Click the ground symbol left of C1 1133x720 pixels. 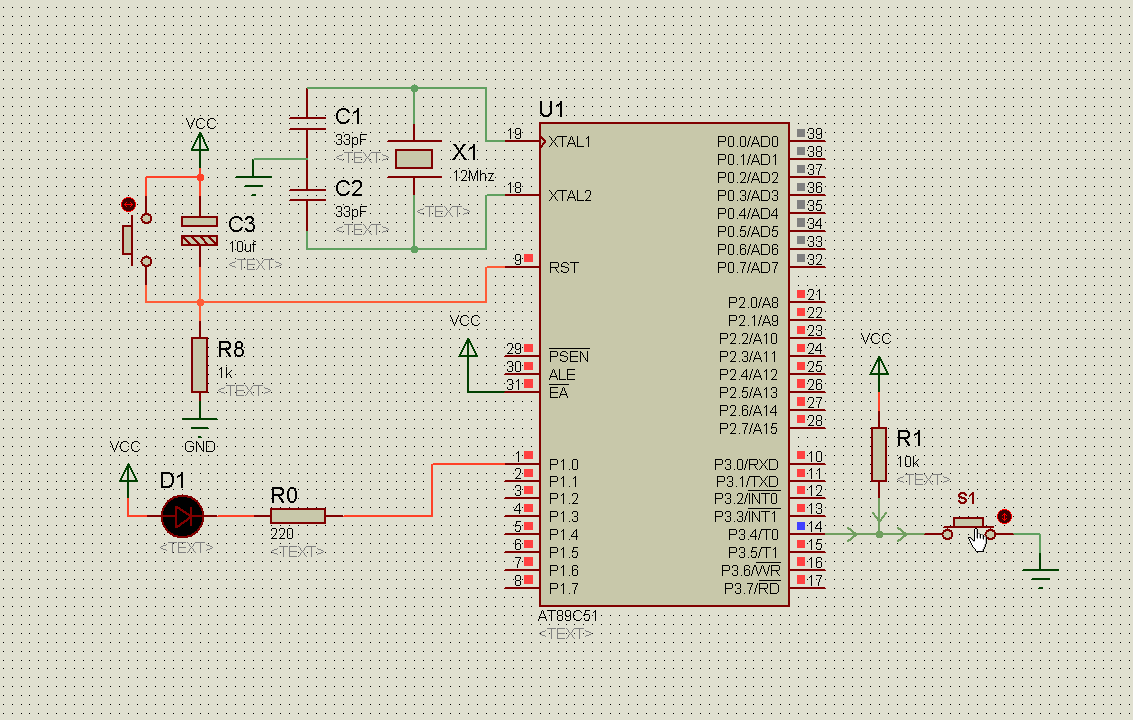click(253, 184)
